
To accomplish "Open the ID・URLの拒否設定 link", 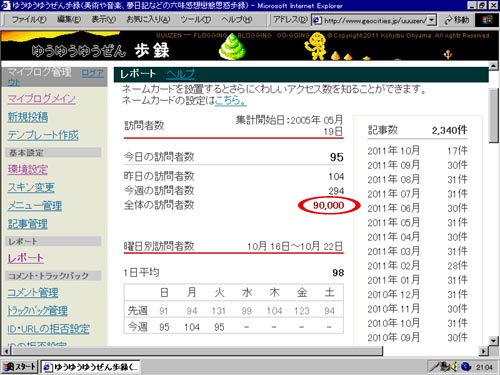I will coord(48,329).
